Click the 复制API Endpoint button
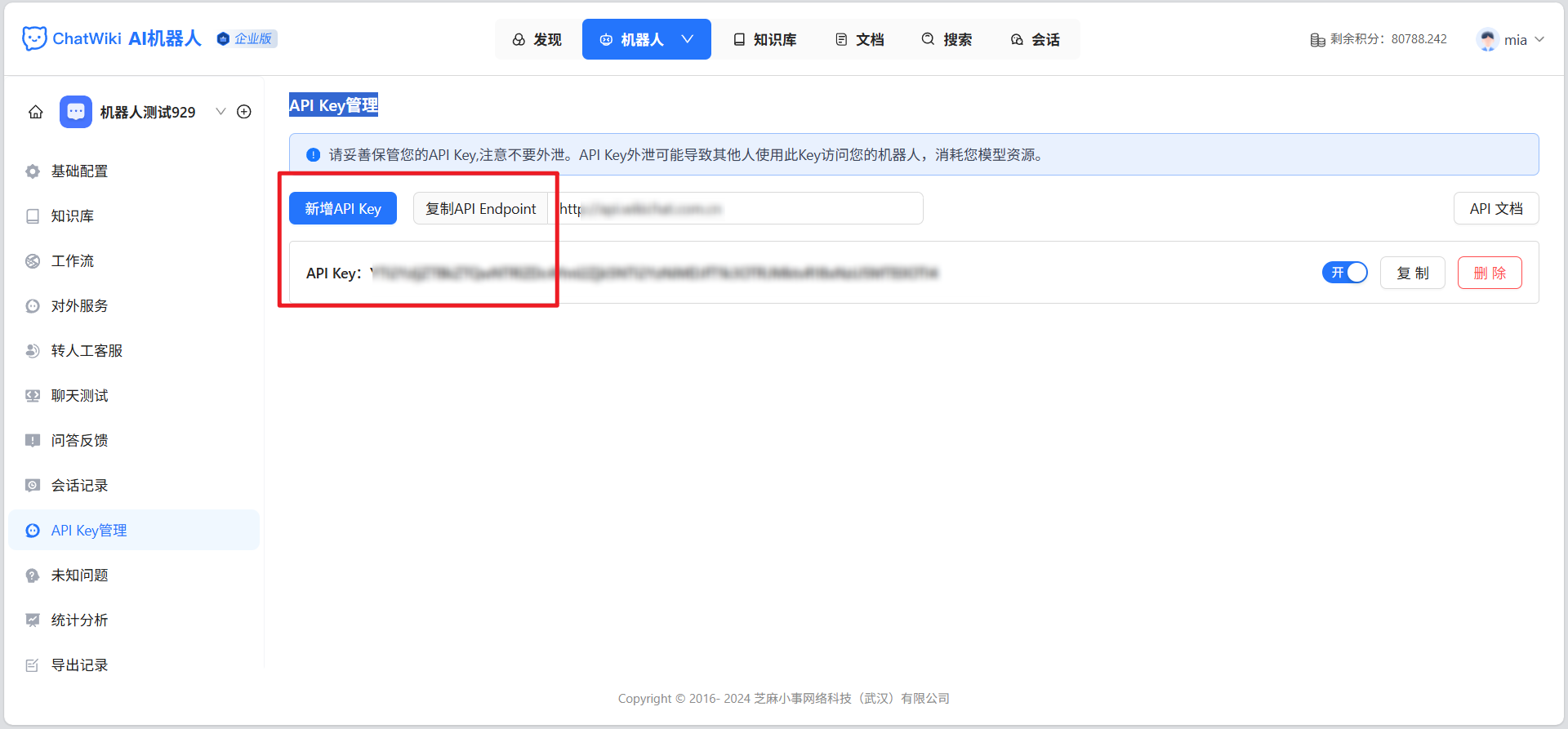Image resolution: width=1568 pixels, height=729 pixels. (480, 209)
